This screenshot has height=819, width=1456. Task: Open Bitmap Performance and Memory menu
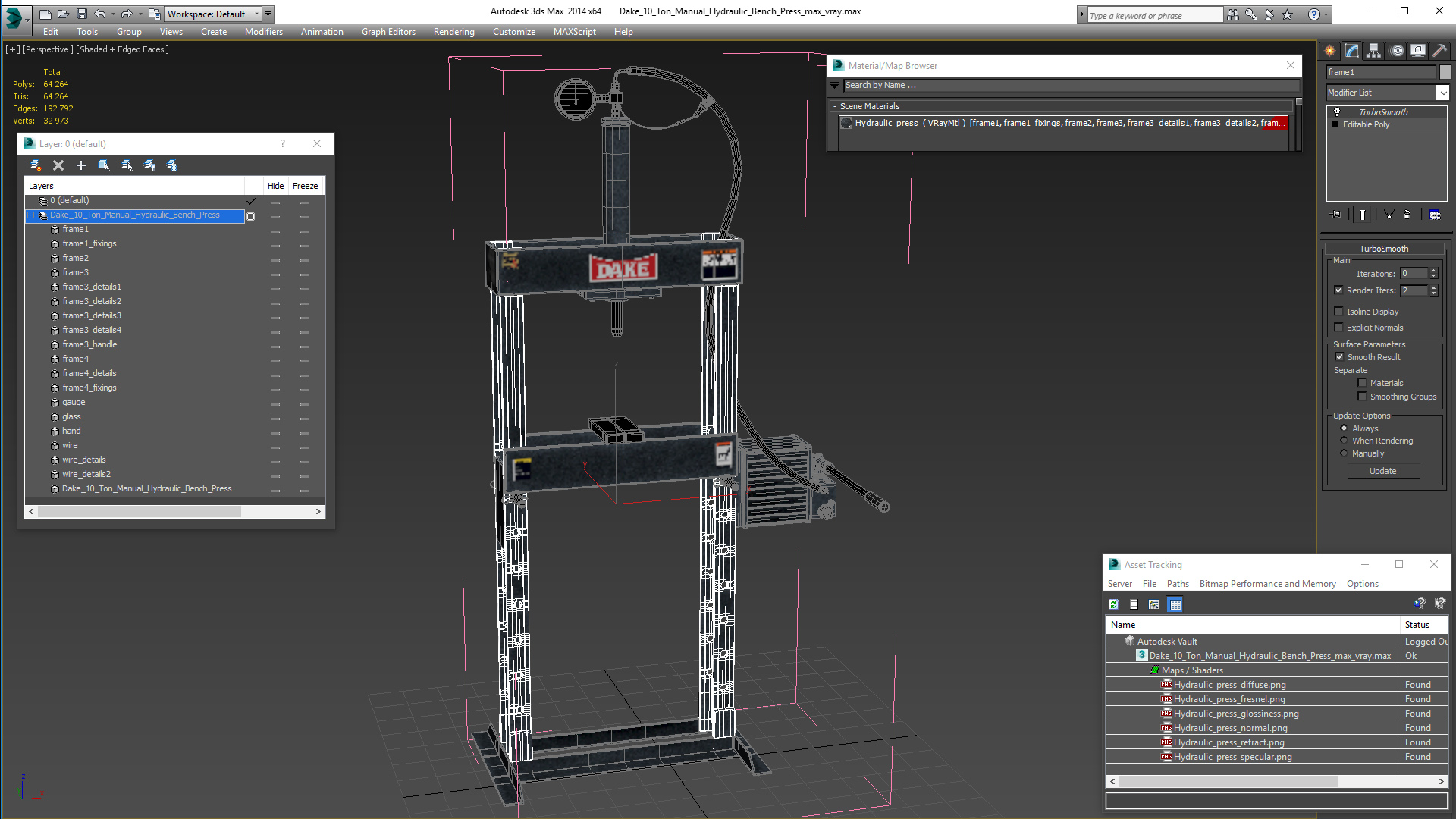1267,584
